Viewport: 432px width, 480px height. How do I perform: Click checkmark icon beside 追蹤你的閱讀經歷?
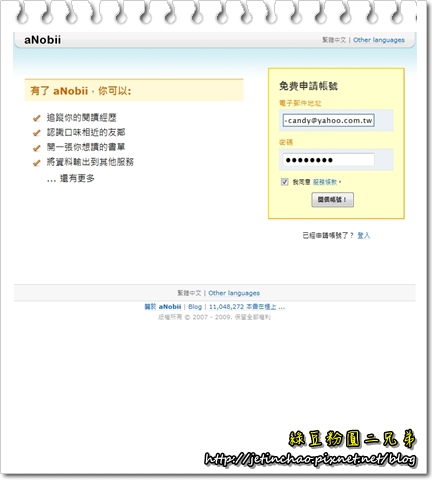(x=36, y=118)
